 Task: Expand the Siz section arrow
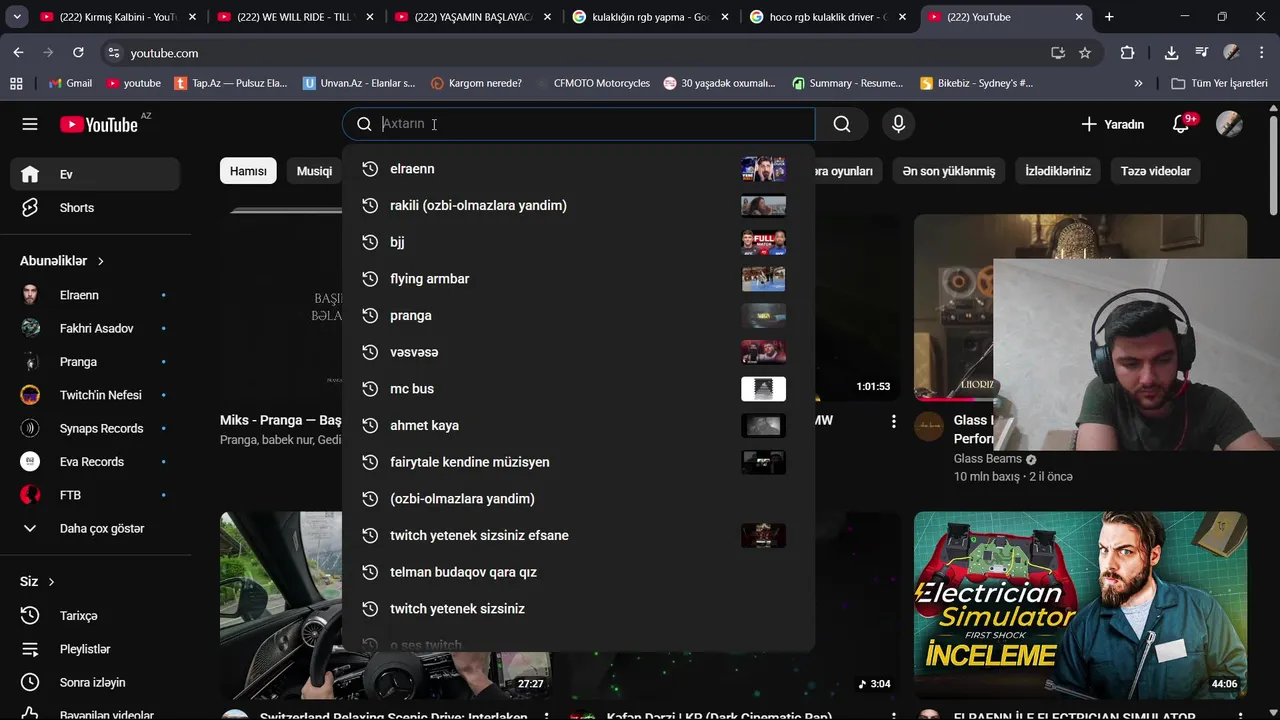coord(51,582)
